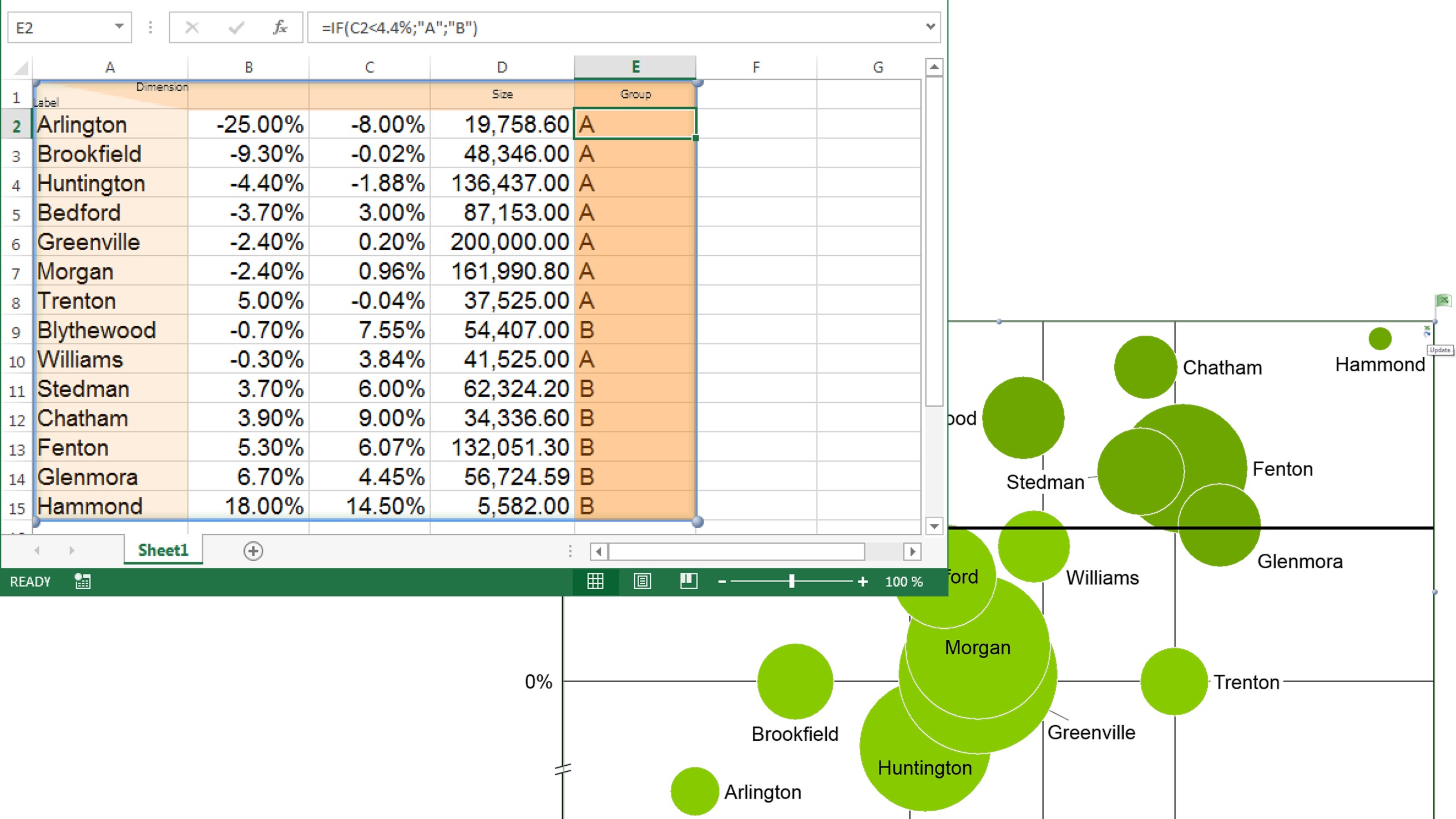The image size is (1456, 819).
Task: Cancel formula entry with X icon
Action: (x=192, y=27)
